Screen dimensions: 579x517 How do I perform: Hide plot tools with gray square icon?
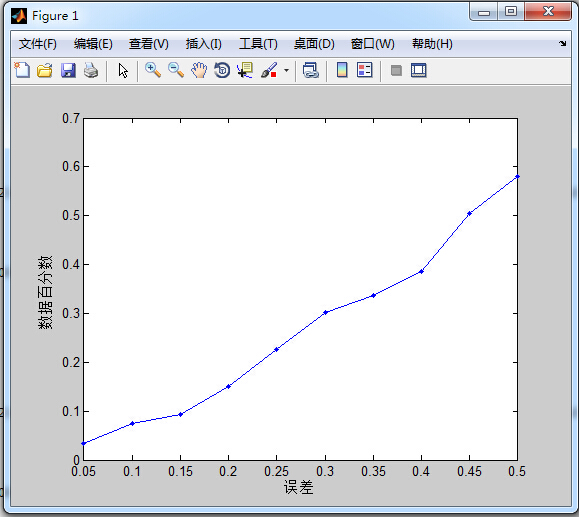click(x=396, y=70)
